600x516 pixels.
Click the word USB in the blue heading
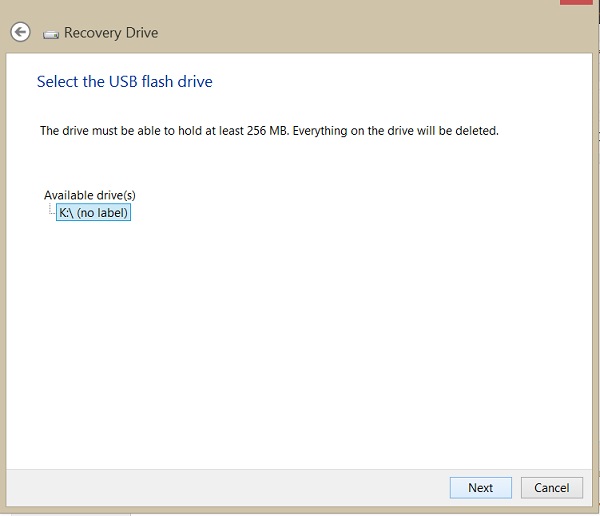click(123, 82)
